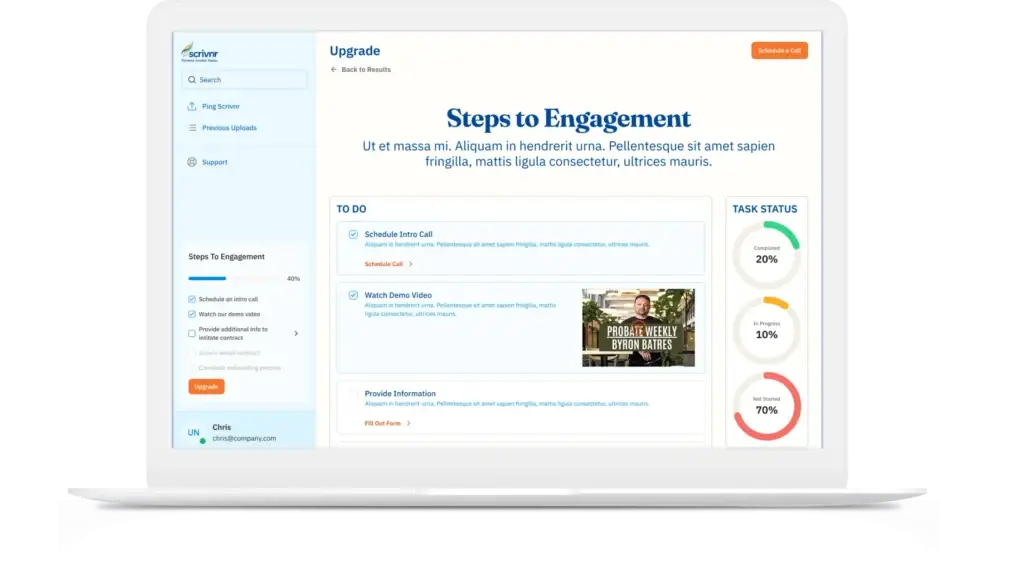The width and height of the screenshot is (1024, 569).
Task: Click the Previous Uploads list icon
Action: [x=192, y=128]
